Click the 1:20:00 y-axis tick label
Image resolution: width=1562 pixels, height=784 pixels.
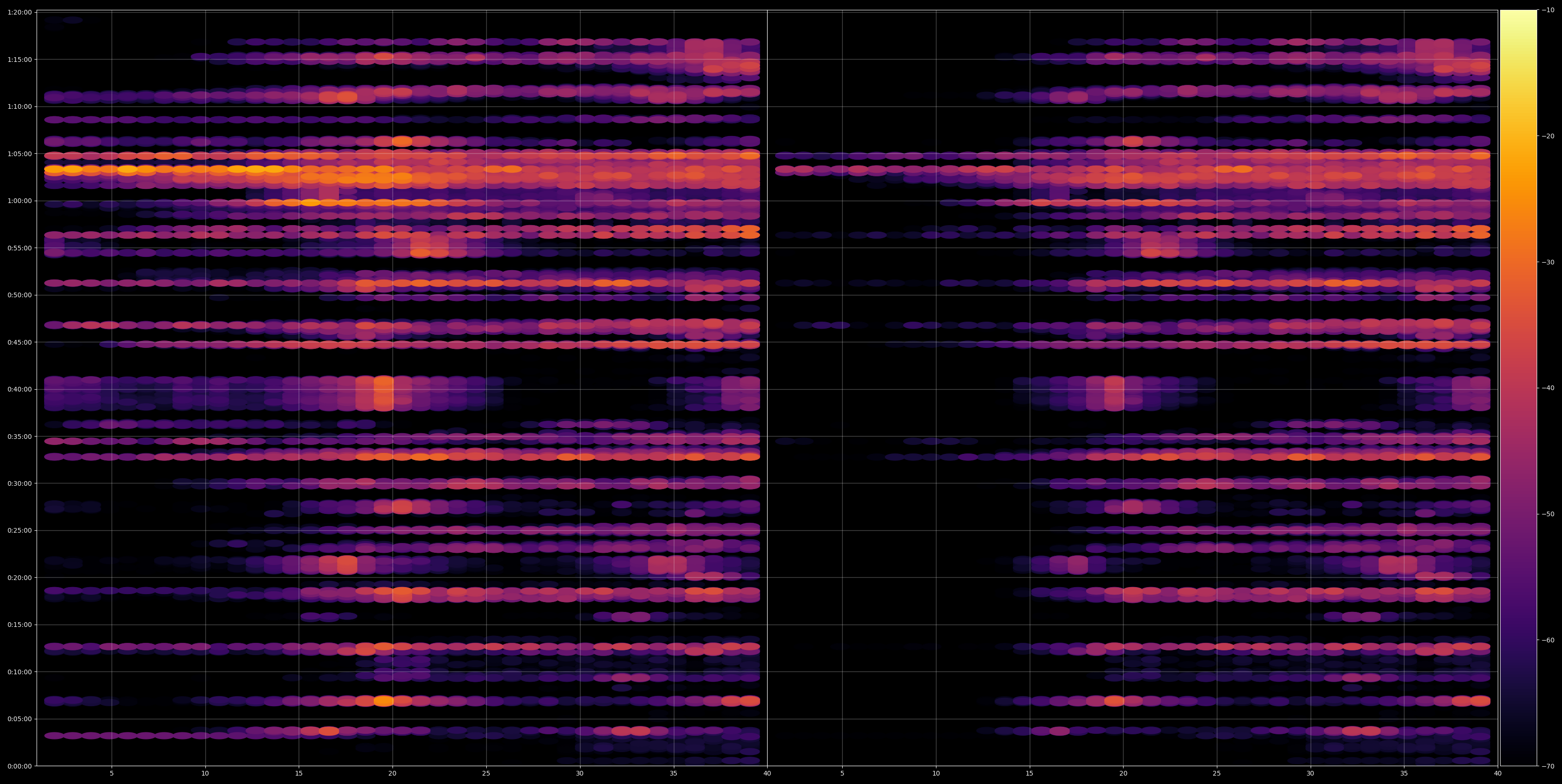click(x=19, y=12)
